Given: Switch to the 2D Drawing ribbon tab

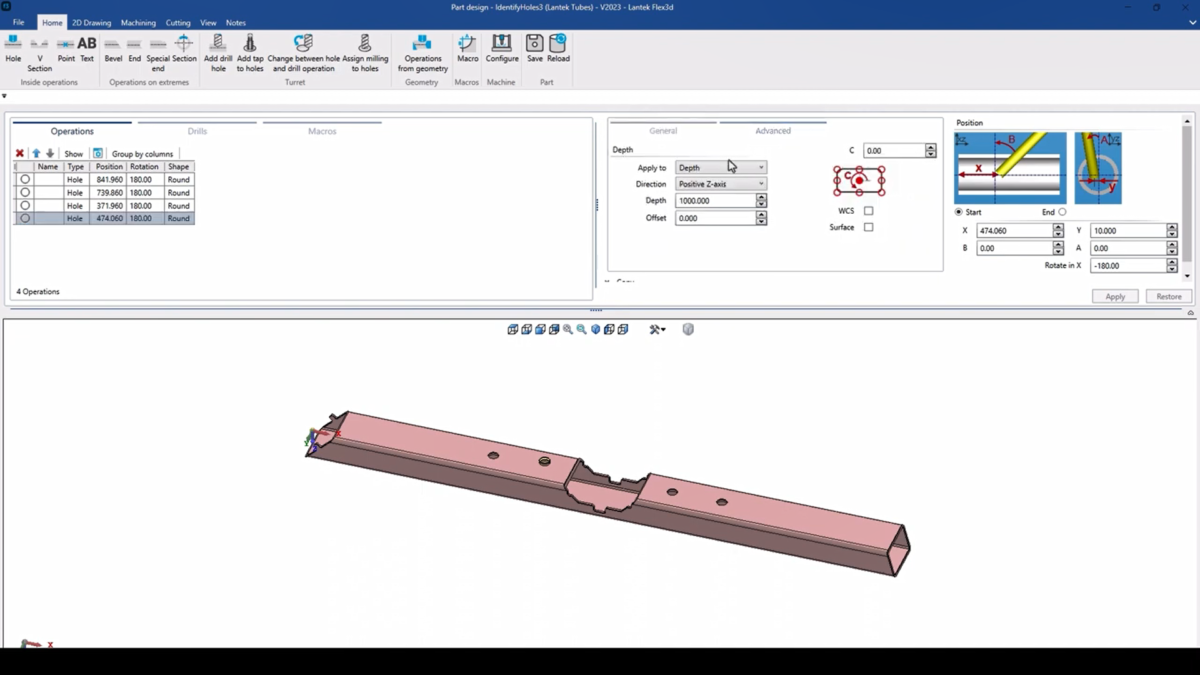Looking at the screenshot, I should pyautogui.click(x=91, y=22).
